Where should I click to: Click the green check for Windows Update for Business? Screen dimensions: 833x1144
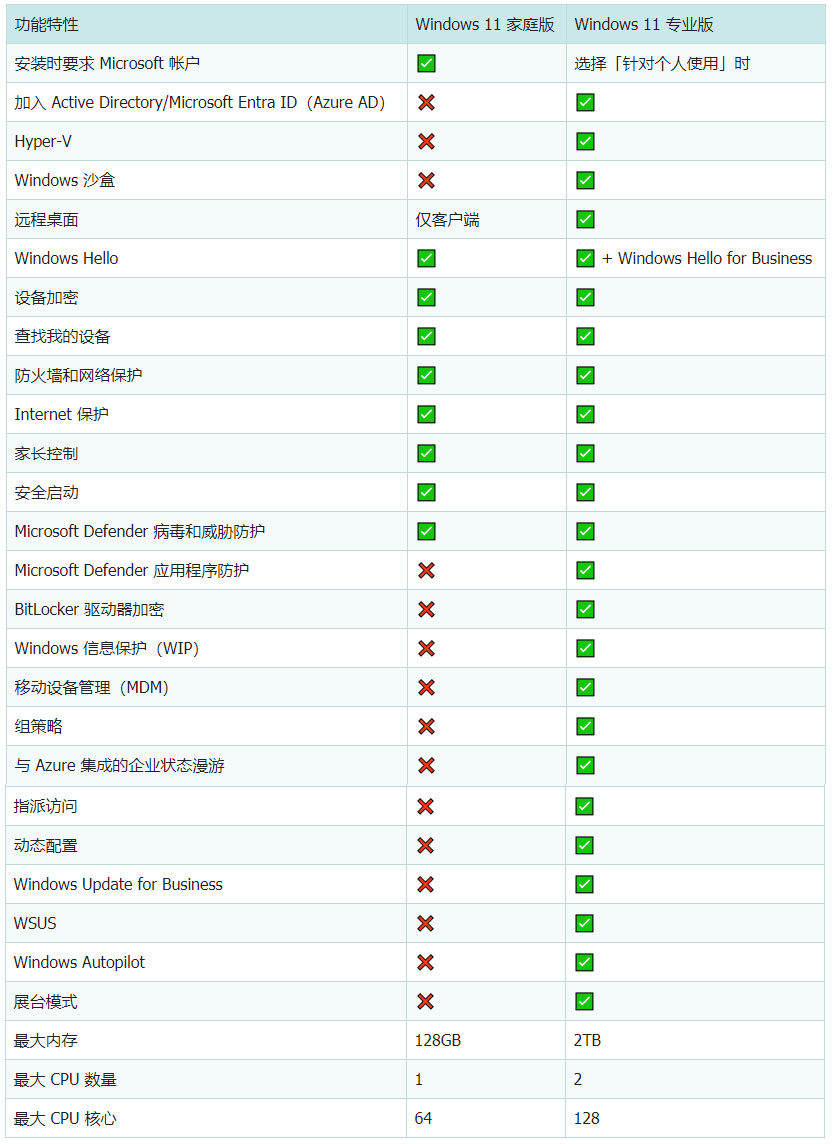click(x=584, y=884)
